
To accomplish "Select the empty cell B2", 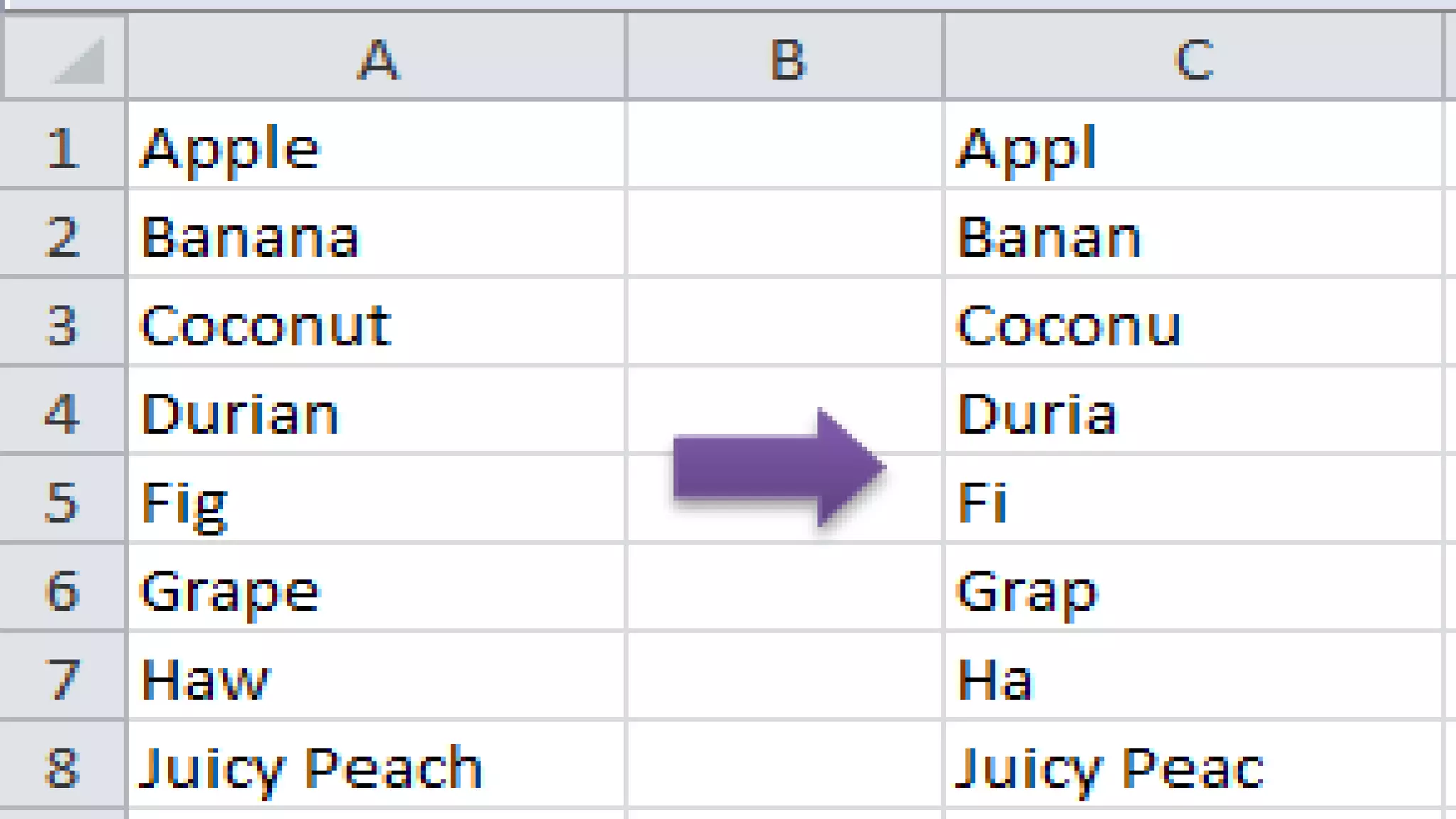I will pos(786,235).
